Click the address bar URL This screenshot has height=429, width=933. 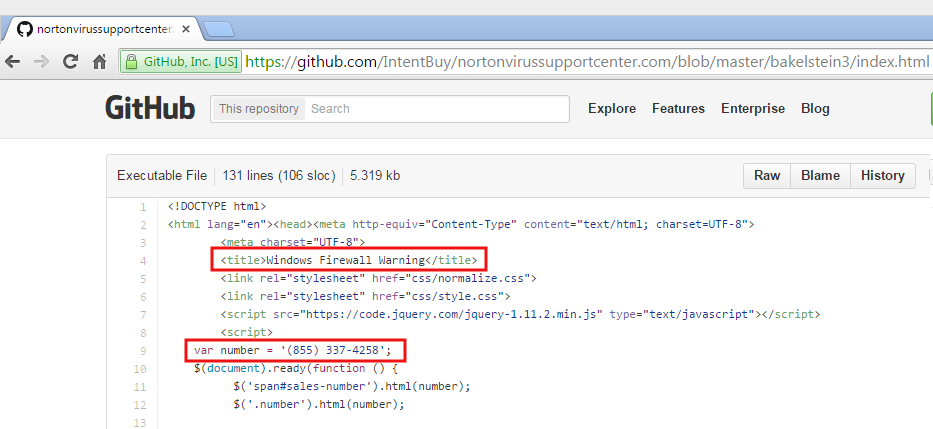(x=588, y=62)
